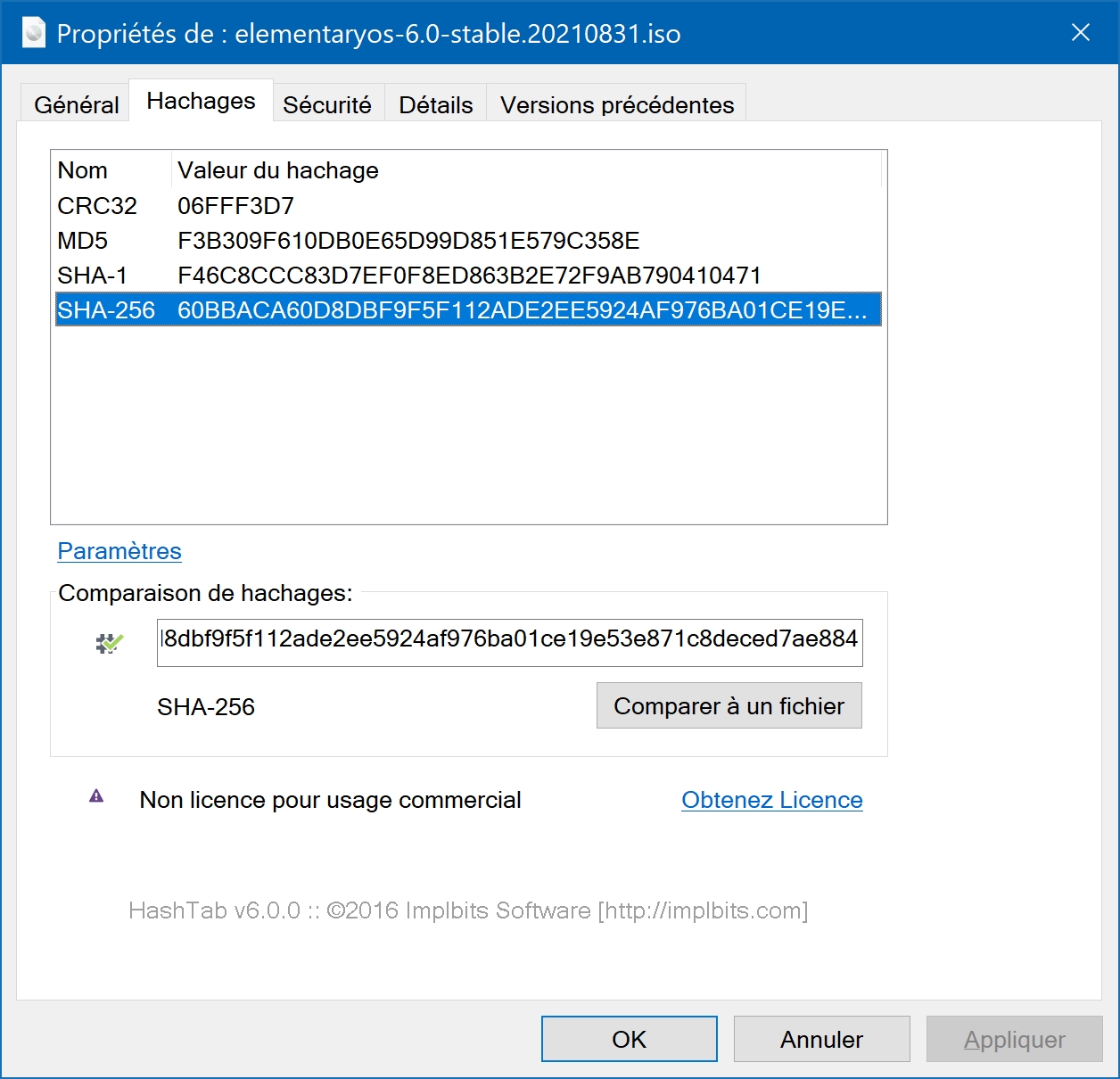Sort by the Nom column header

[111, 170]
